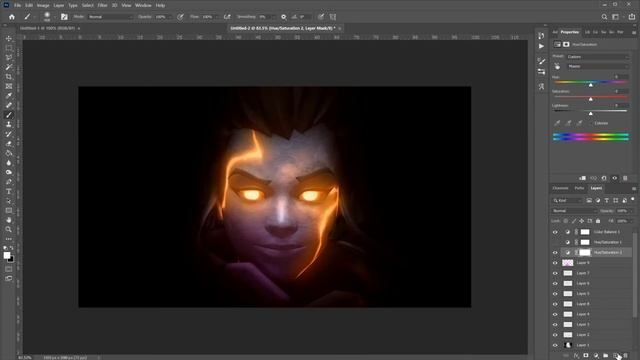Image resolution: width=640 pixels, height=360 pixels.
Task: Select the Eyedropper tool in toolbar
Action: [x=9, y=96]
